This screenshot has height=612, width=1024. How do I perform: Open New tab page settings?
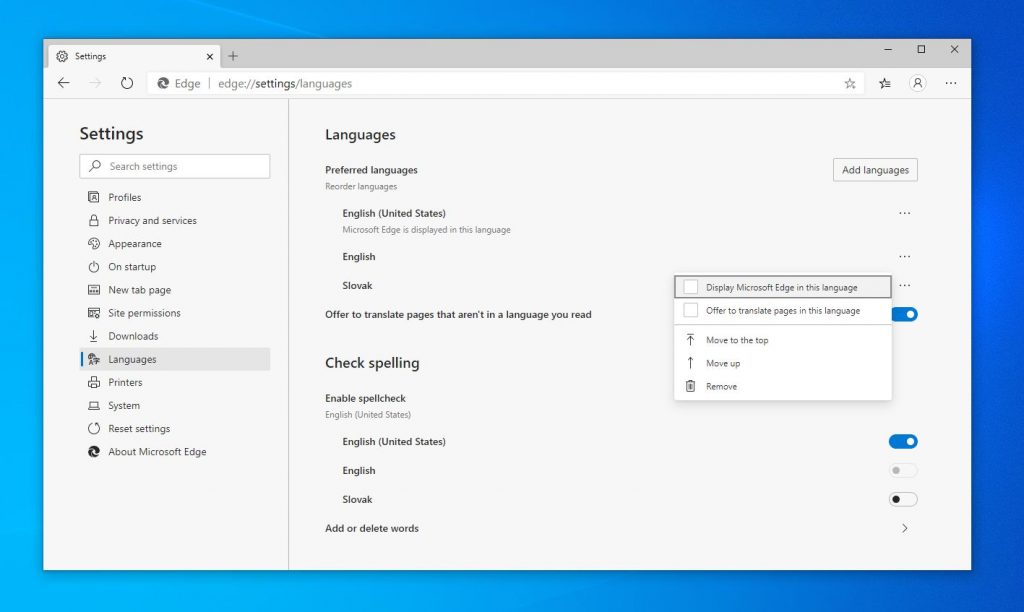click(174, 290)
